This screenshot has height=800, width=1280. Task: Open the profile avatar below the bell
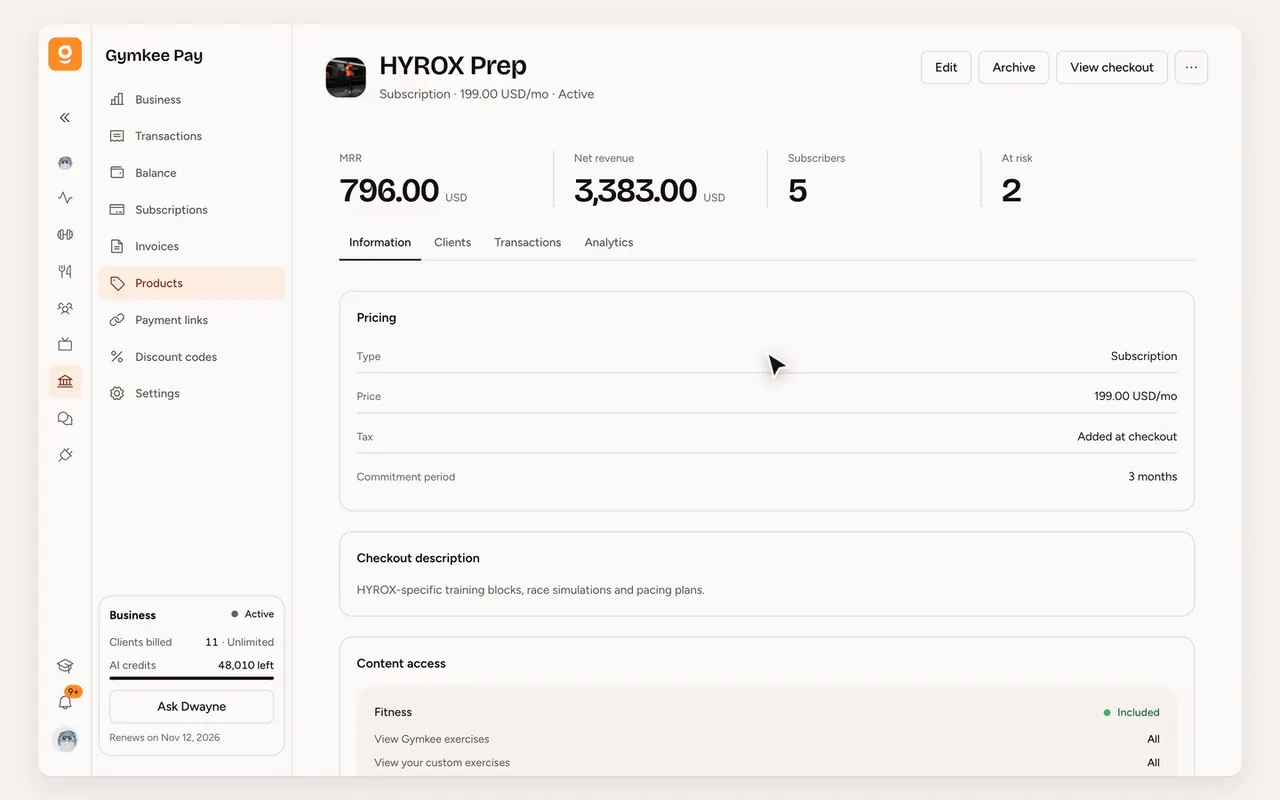coord(65,740)
